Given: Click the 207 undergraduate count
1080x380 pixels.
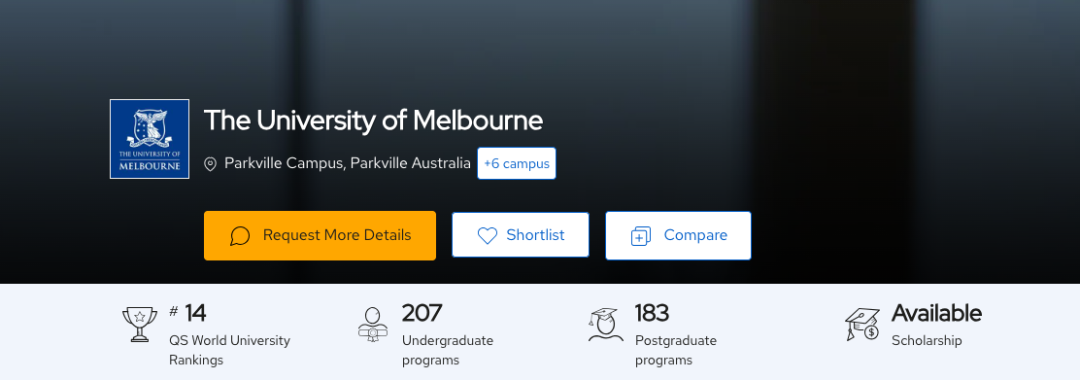Looking at the screenshot, I should [422, 313].
